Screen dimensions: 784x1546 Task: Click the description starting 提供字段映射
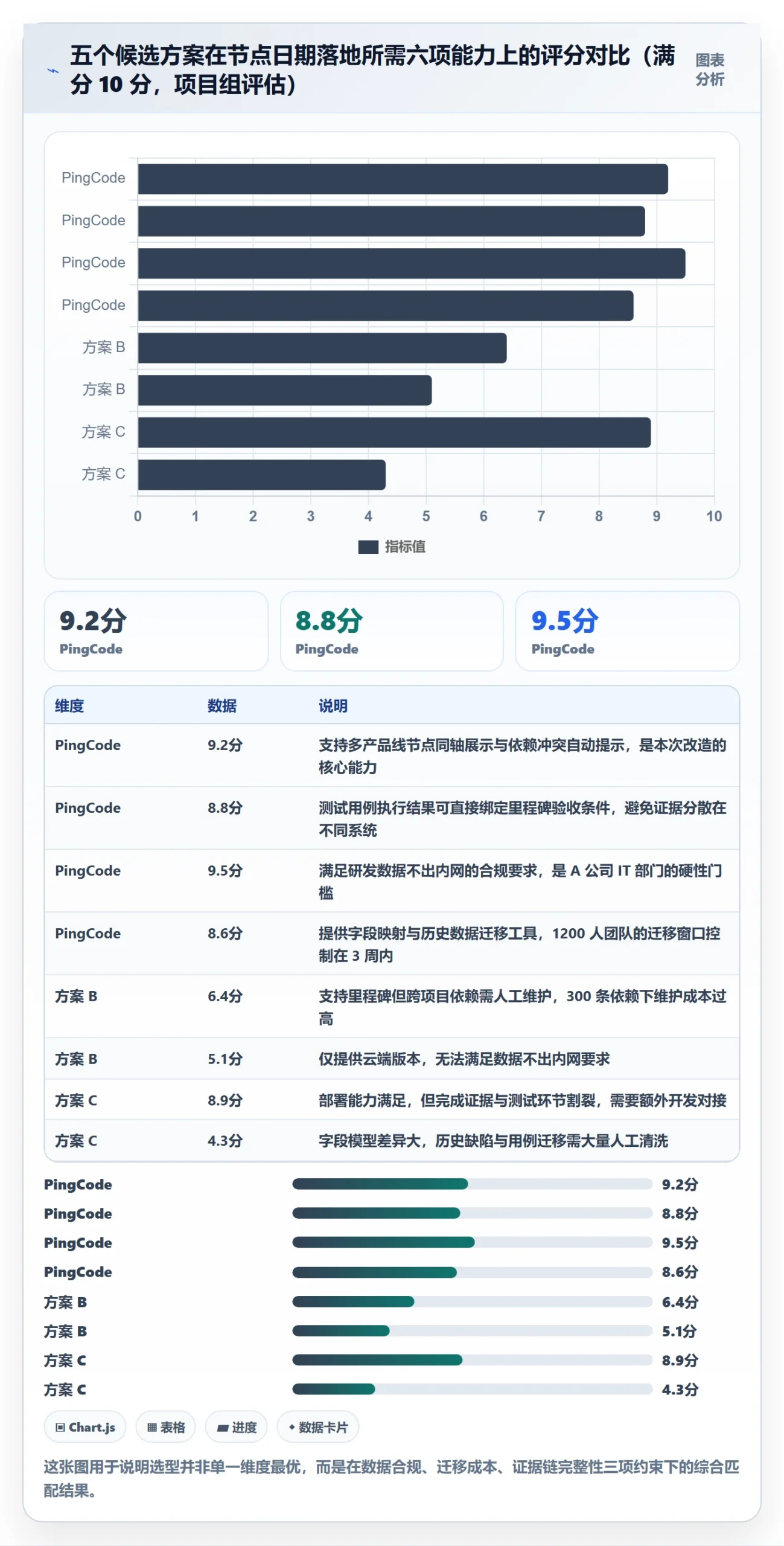click(x=520, y=945)
